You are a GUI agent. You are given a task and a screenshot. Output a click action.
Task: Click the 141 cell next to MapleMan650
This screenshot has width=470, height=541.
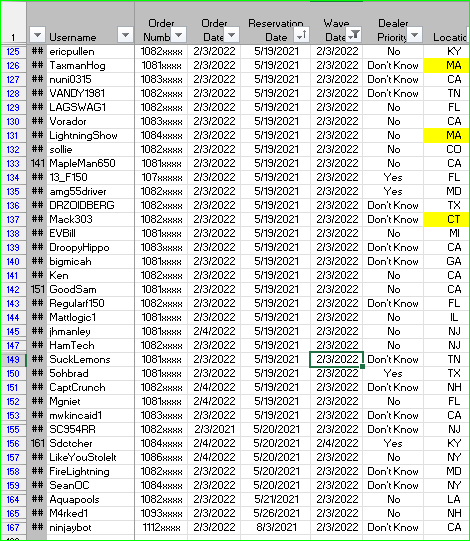pyautogui.click(x=37, y=164)
